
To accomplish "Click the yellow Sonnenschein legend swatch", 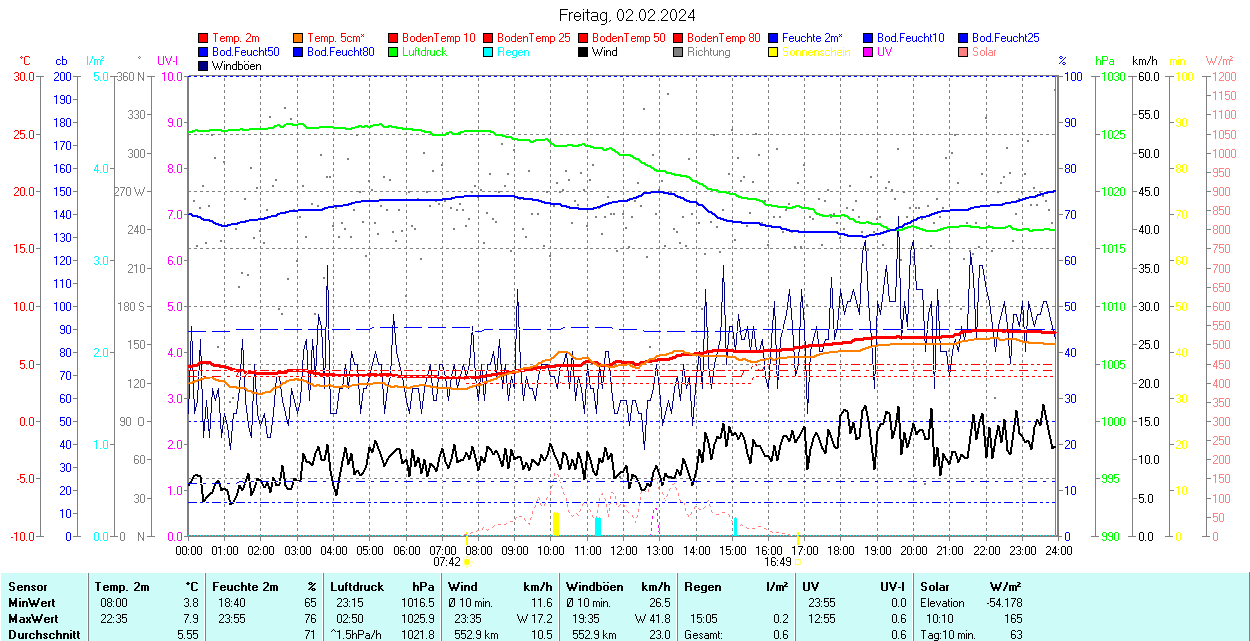I will pyautogui.click(x=774, y=52).
